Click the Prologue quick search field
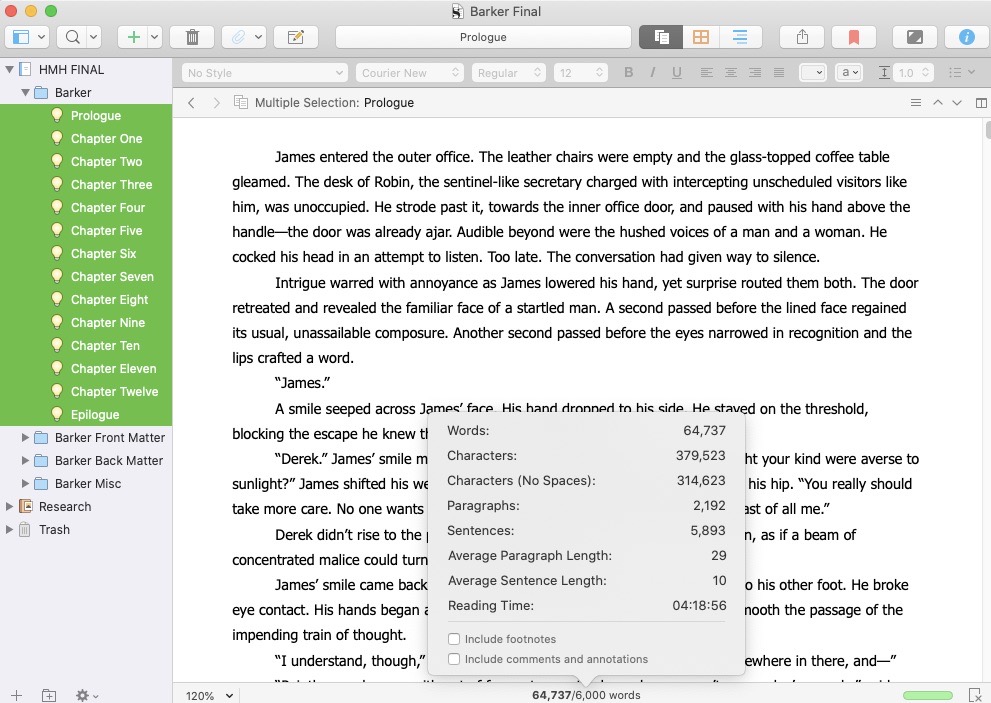 pyautogui.click(x=483, y=37)
